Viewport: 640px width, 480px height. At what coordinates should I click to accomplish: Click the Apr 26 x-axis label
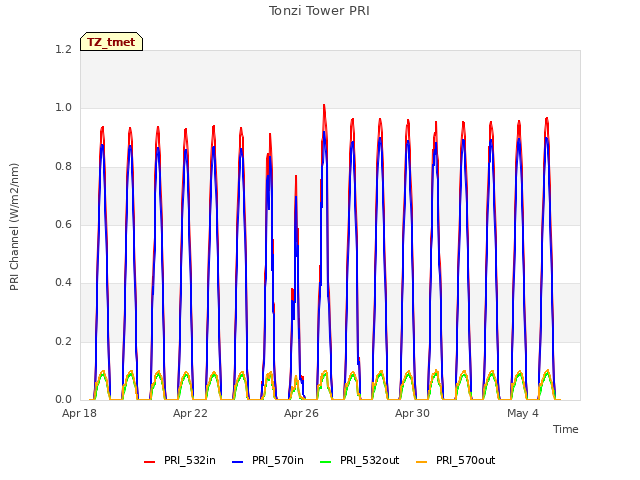coord(301,413)
